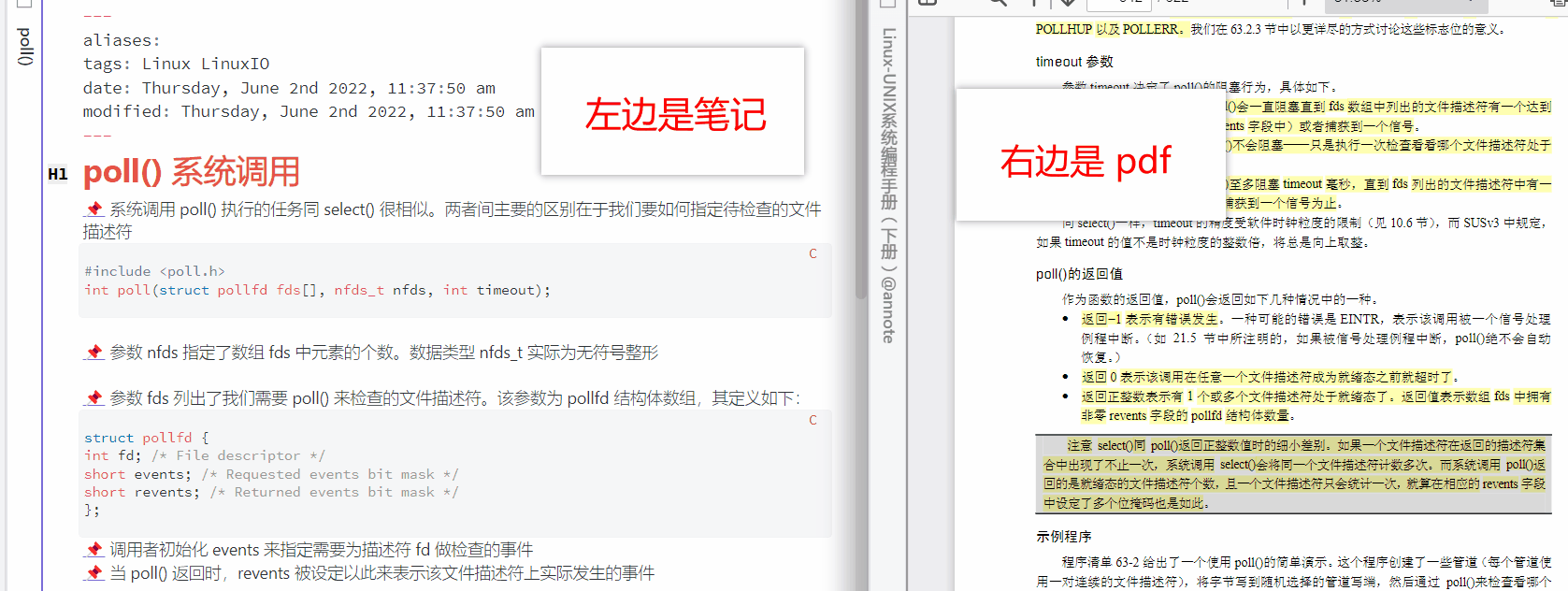Screen dimensions: 1568x591
Task: Click the 'timeout 参数' heading in the PDF
Action: pyautogui.click(x=1074, y=61)
